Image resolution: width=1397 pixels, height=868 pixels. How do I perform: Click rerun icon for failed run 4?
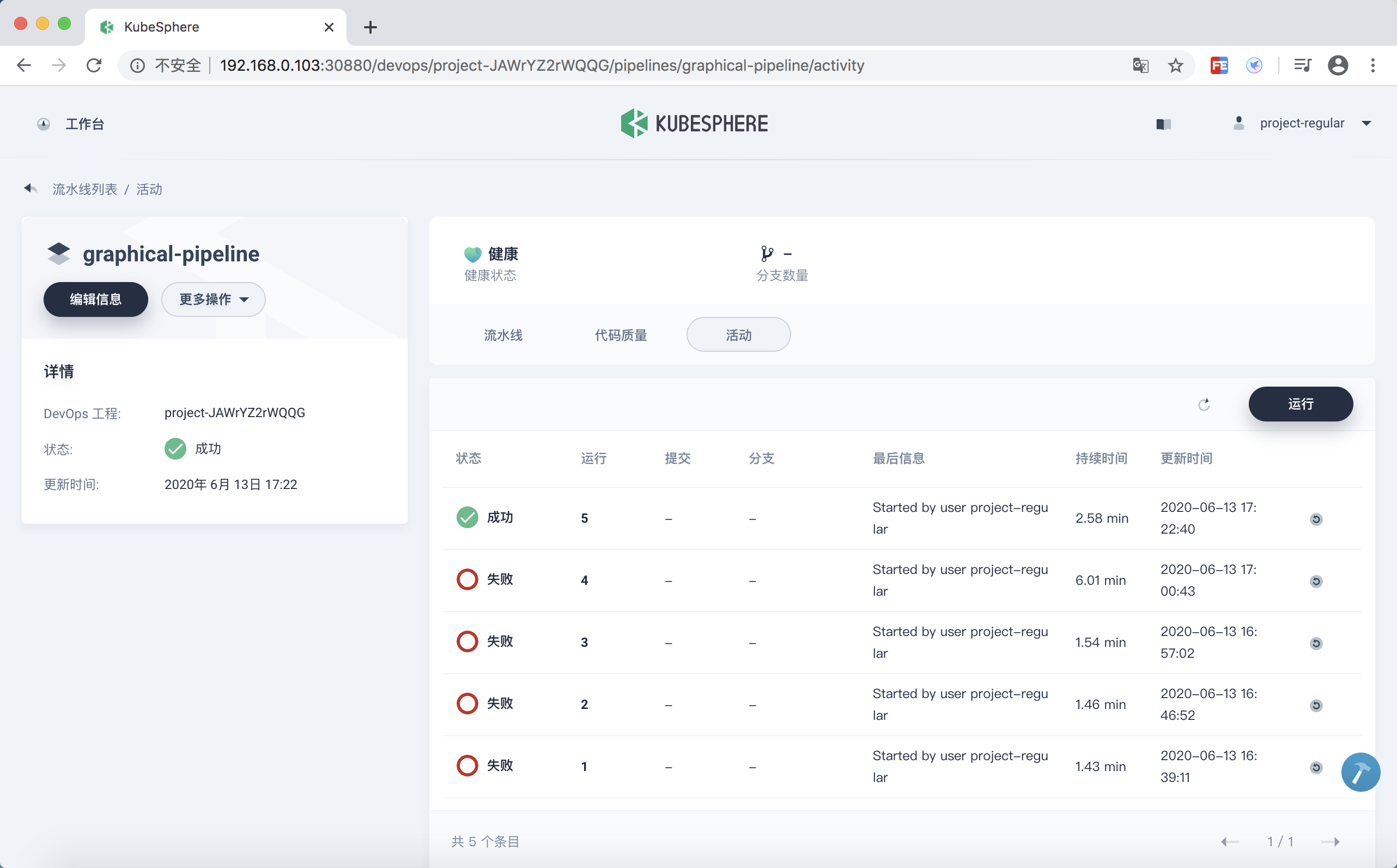click(1316, 581)
